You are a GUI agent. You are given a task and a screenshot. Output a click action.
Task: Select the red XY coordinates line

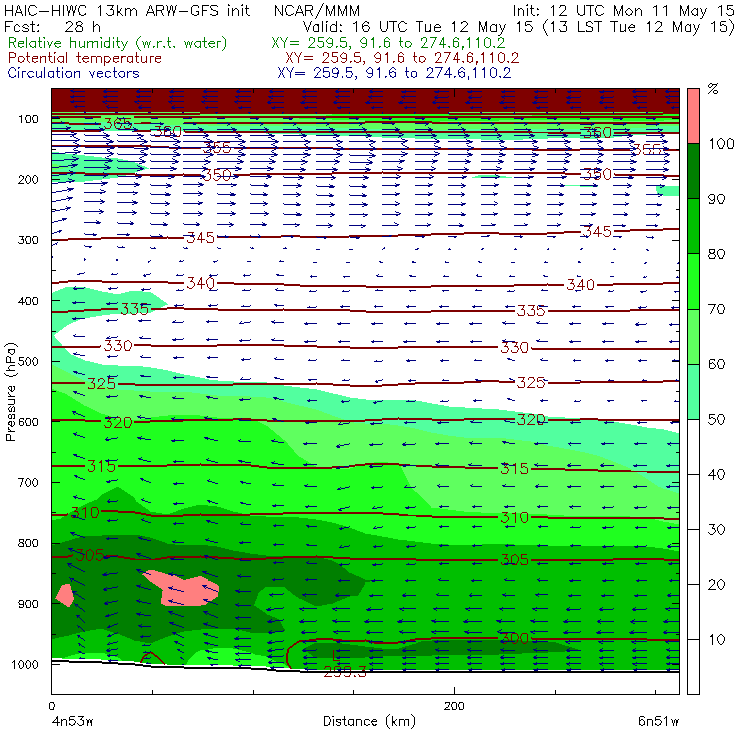[x=402, y=58]
